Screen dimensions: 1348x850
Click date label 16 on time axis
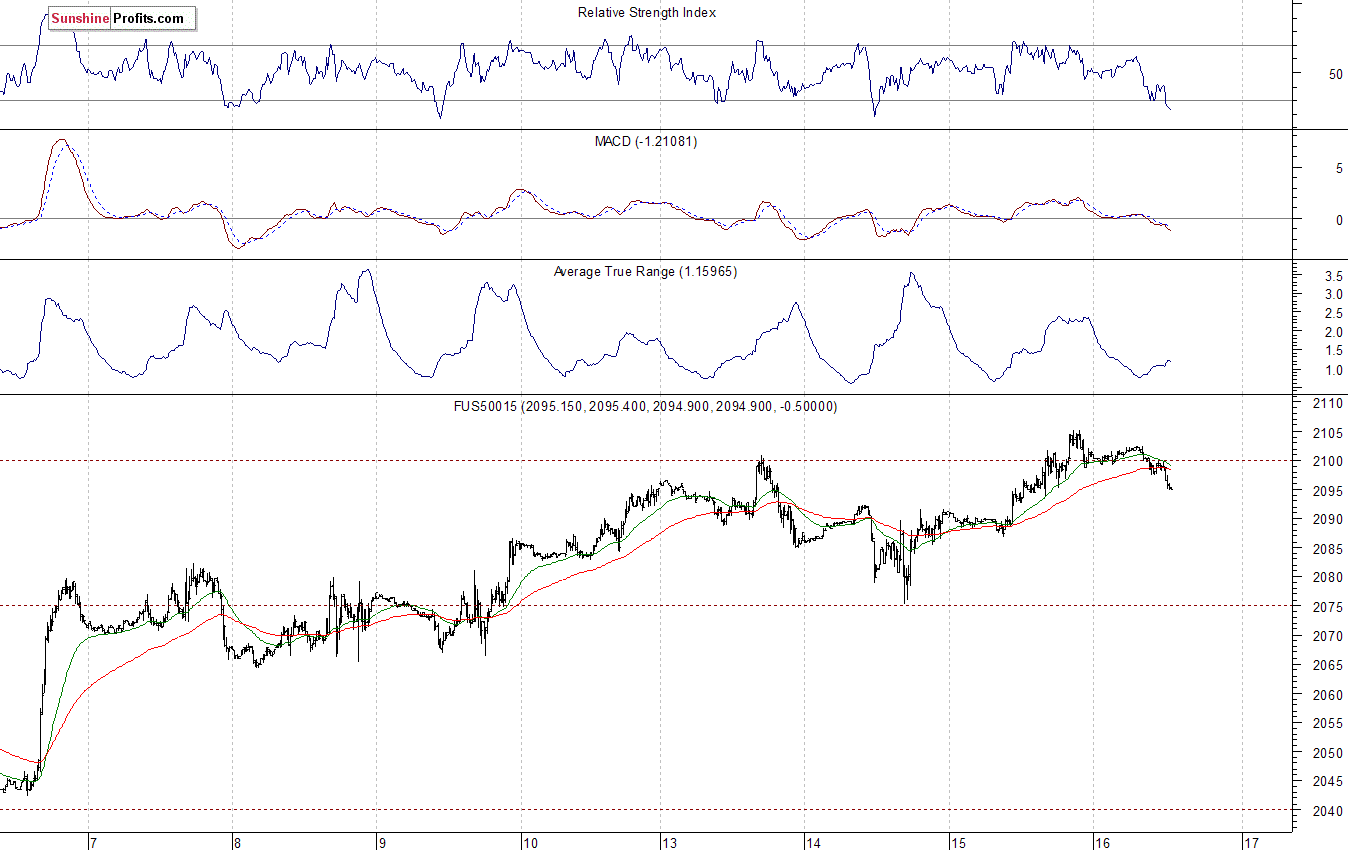[1102, 843]
